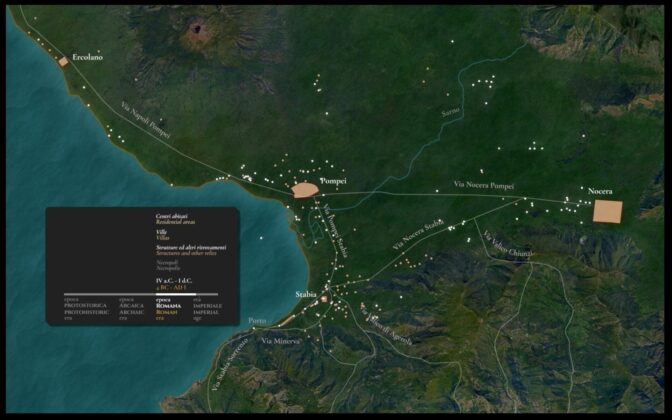Toggle Strutture ed altri rinvenimenti layer
Image resolution: width=672 pixels, height=420 pixels.
coord(191,249)
